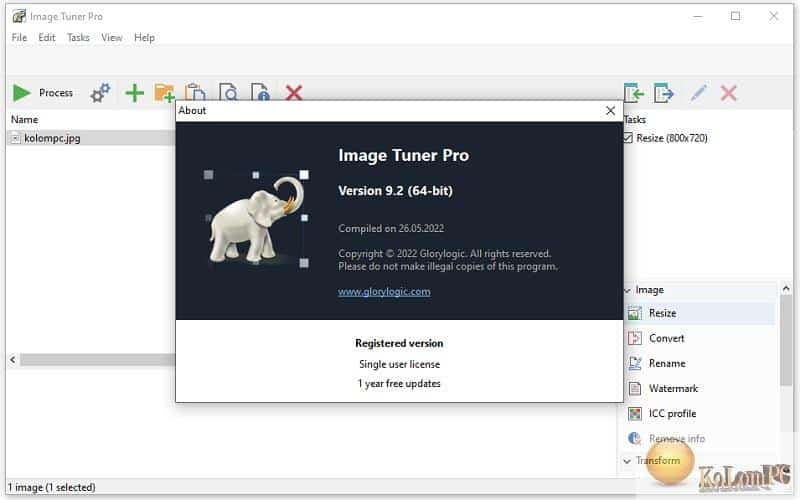The image size is (800, 500).
Task: Click the Resize task icon
Action: point(635,313)
